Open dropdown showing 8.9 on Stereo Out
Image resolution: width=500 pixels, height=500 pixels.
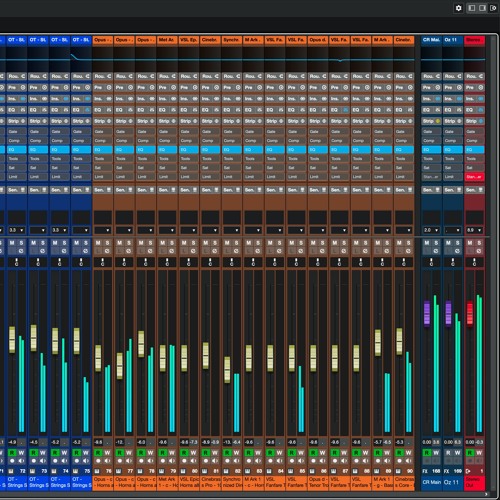(474, 230)
